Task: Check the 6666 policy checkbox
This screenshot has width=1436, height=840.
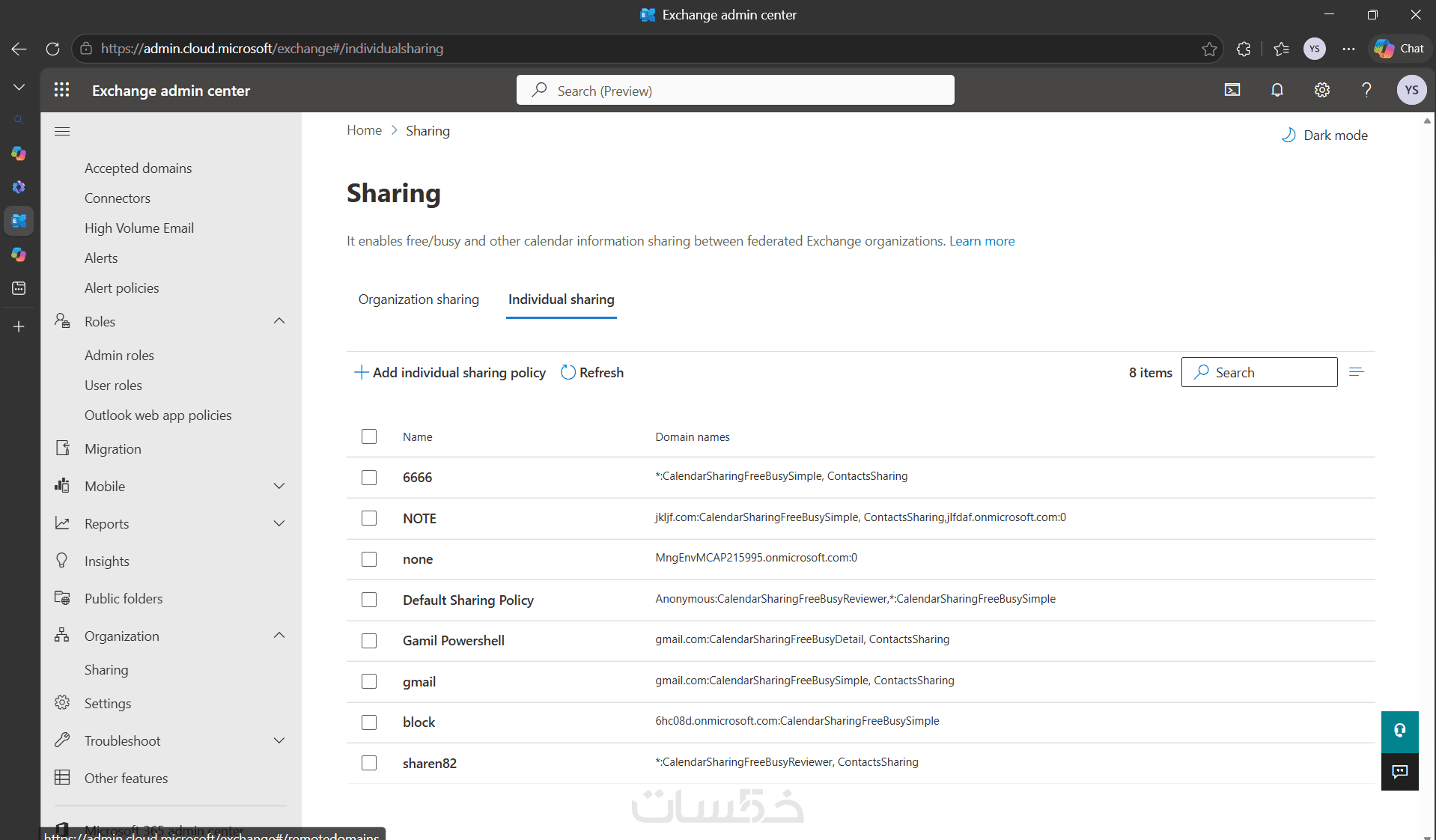Action: 369,478
